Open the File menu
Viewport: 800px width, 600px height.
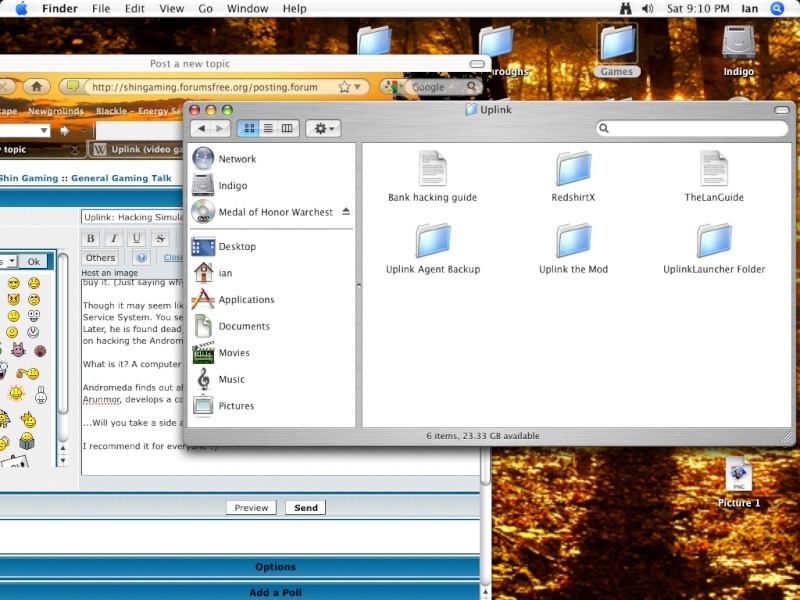click(101, 9)
